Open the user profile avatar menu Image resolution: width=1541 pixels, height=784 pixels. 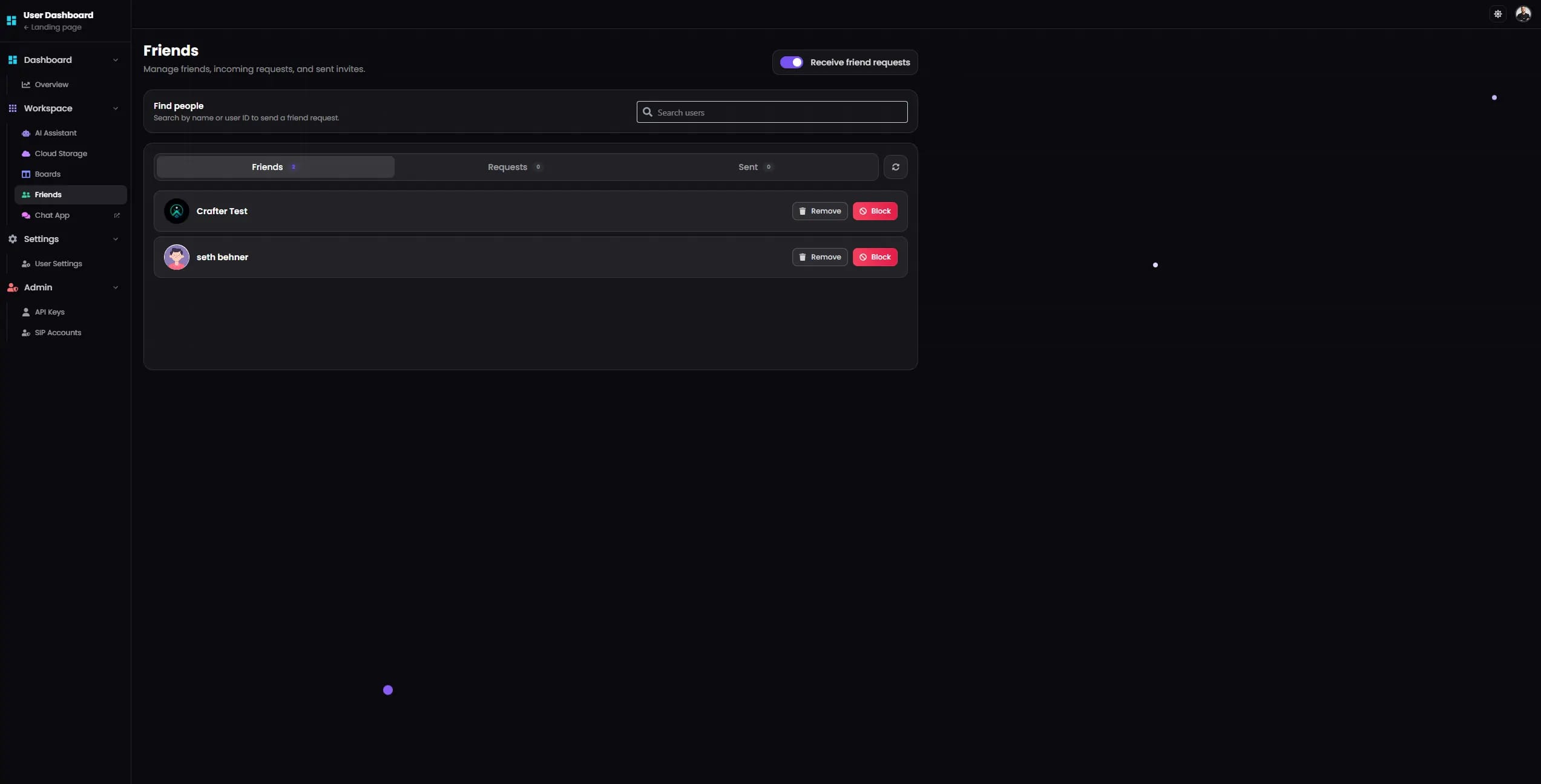[x=1523, y=14]
